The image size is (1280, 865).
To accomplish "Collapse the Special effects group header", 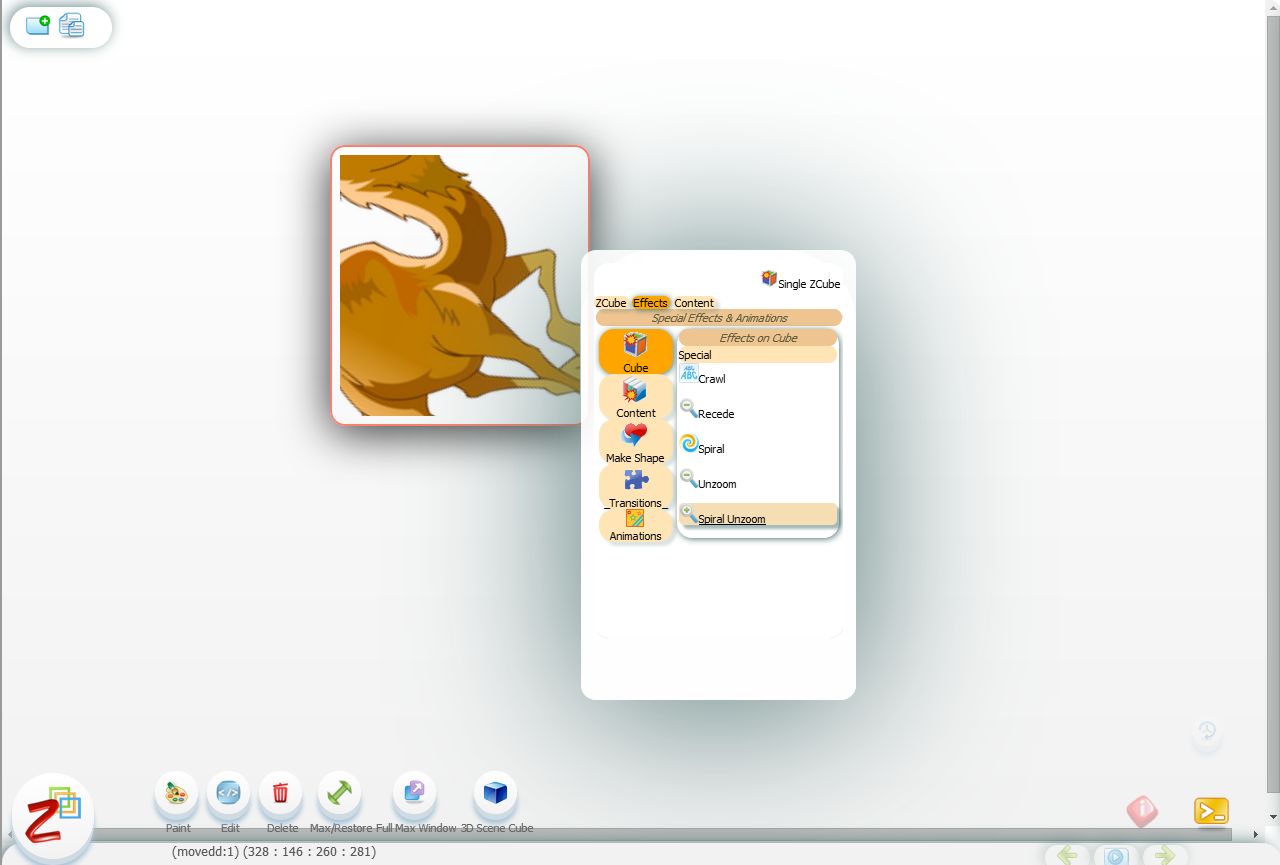I will [756, 355].
